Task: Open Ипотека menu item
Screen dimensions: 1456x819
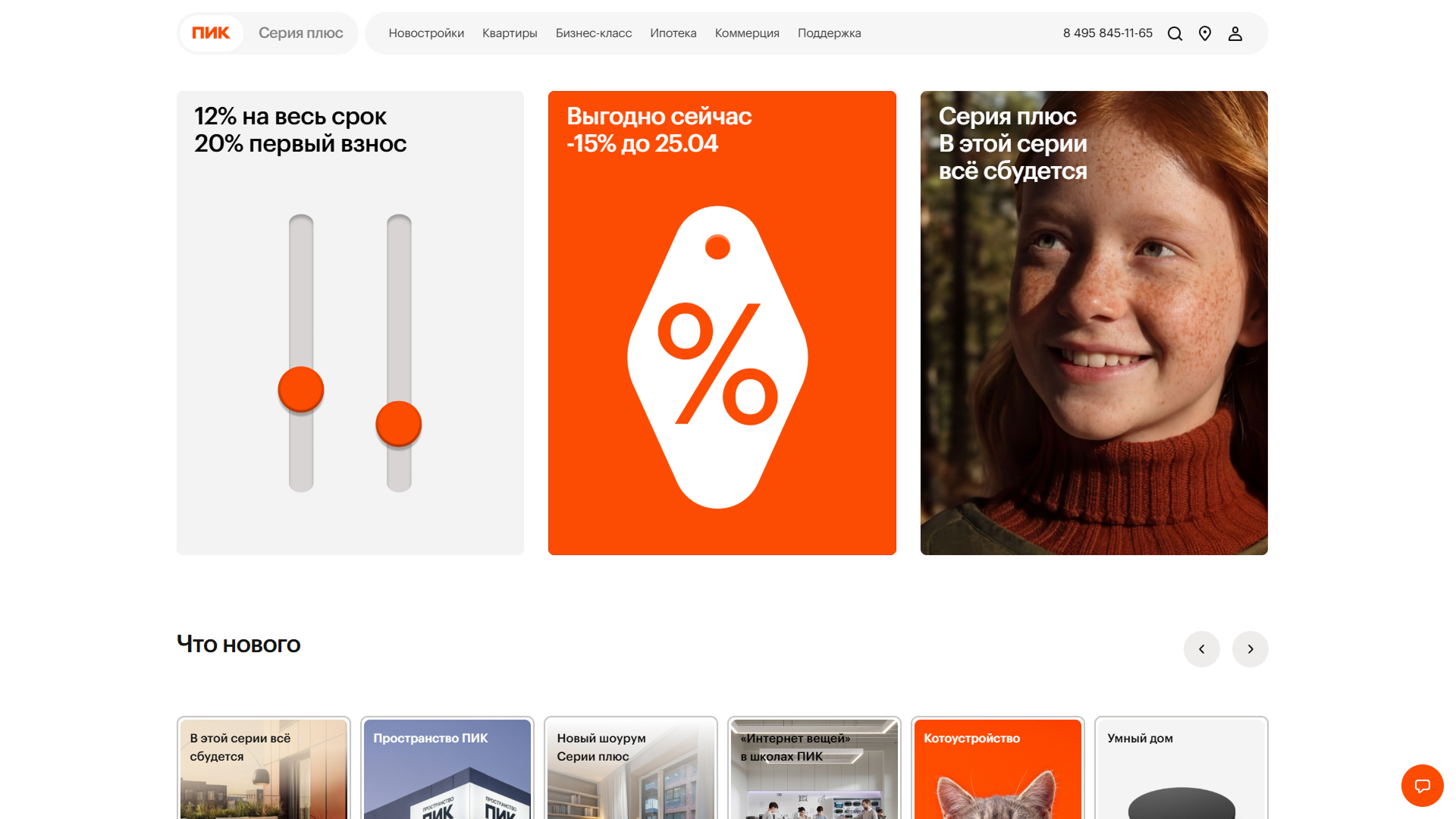Action: [x=673, y=33]
